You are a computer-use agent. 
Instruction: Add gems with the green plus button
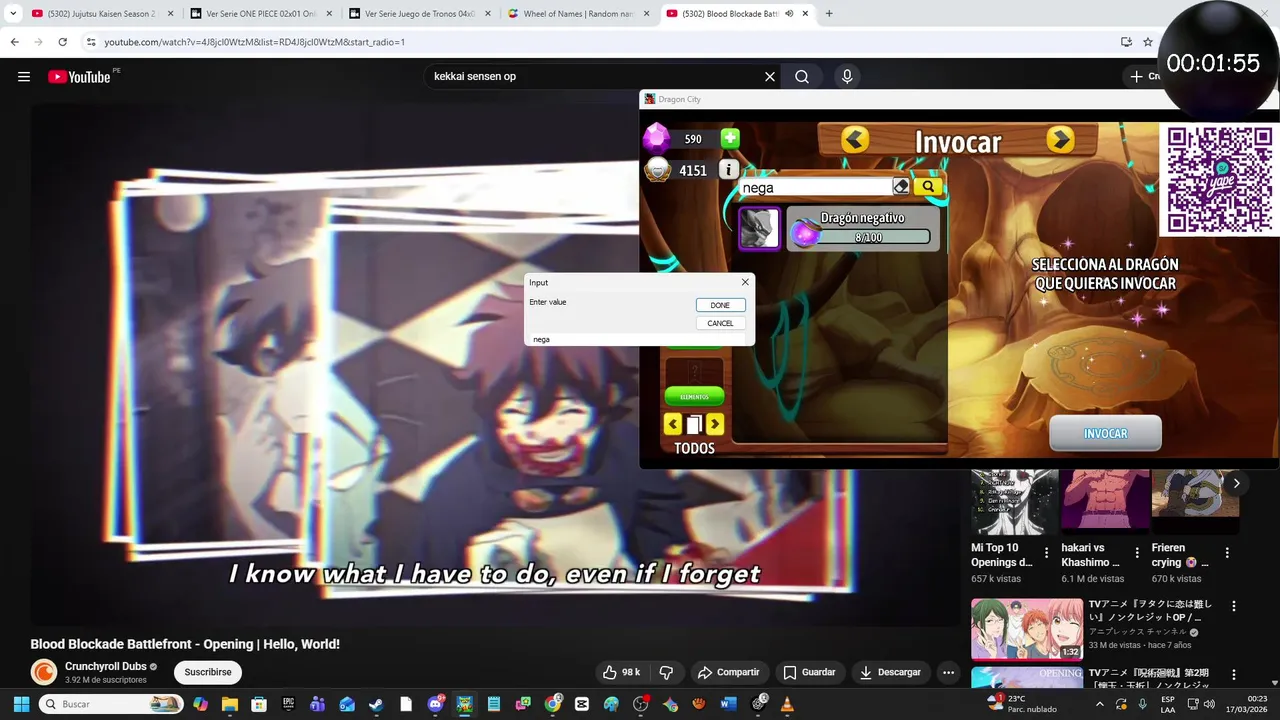[x=730, y=139]
